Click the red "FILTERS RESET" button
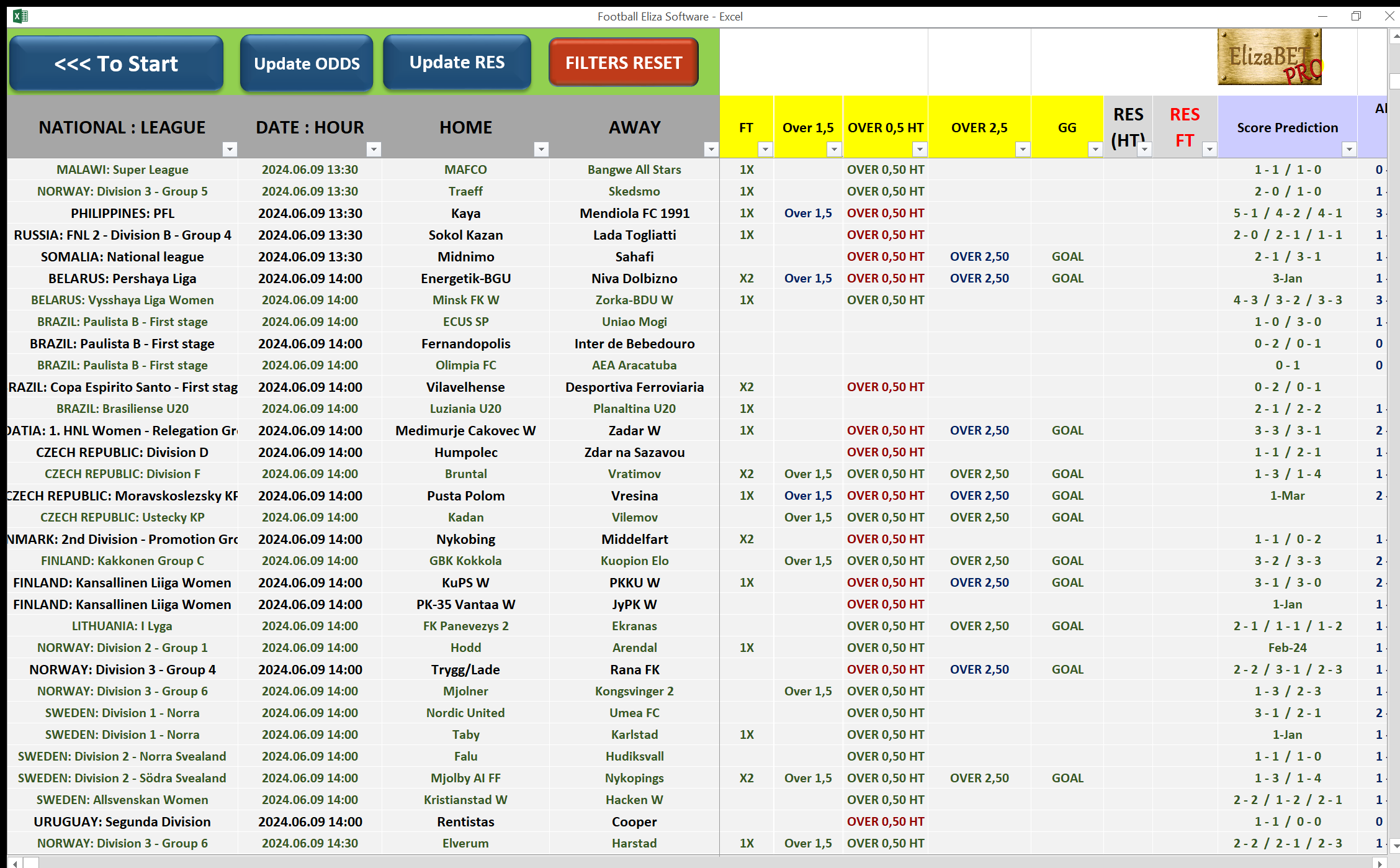This screenshot has width=1400, height=868. coord(623,61)
